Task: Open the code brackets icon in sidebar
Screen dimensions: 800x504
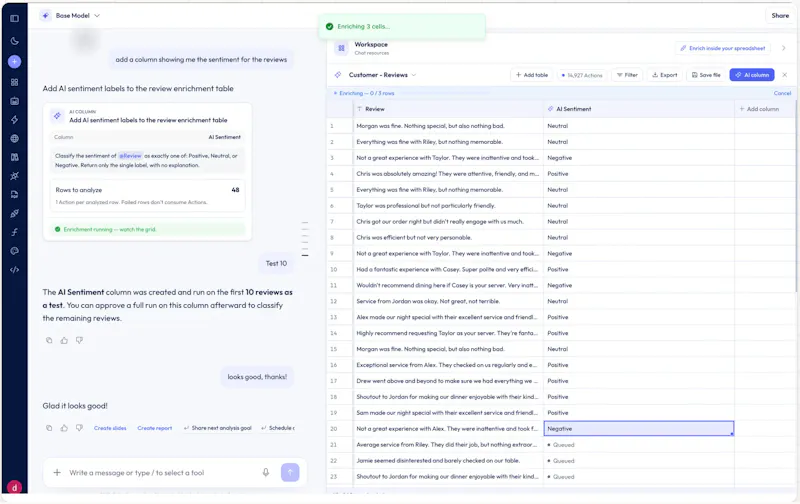Action: coord(14,269)
